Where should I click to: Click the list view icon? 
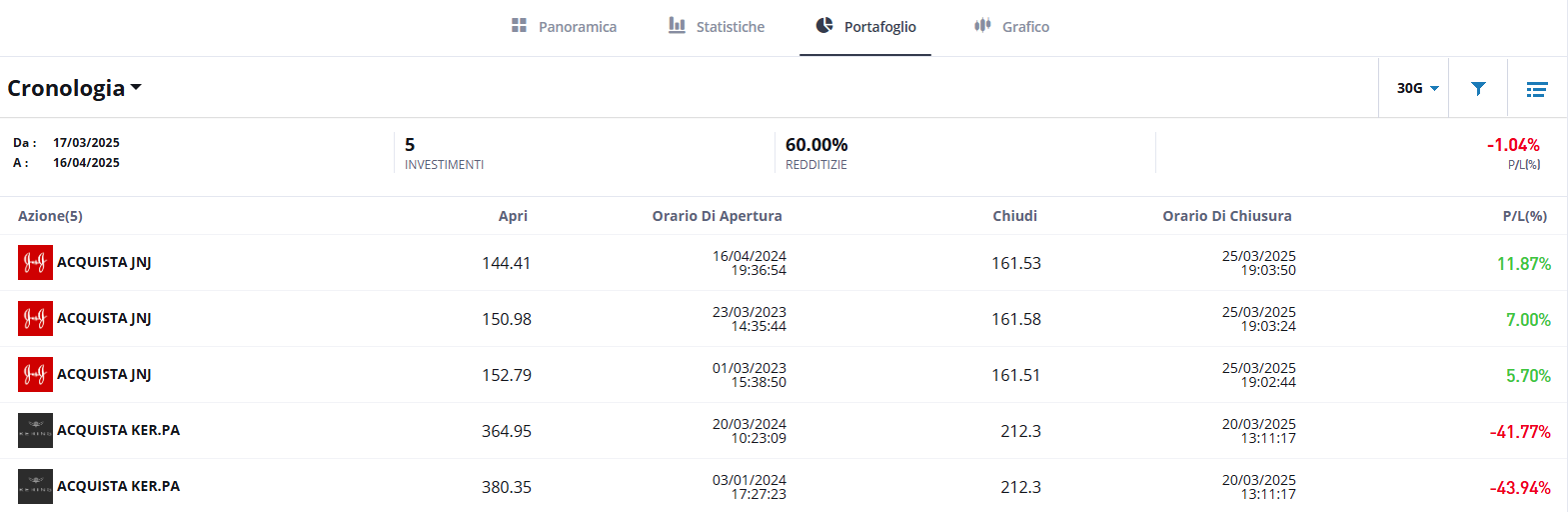[1537, 89]
